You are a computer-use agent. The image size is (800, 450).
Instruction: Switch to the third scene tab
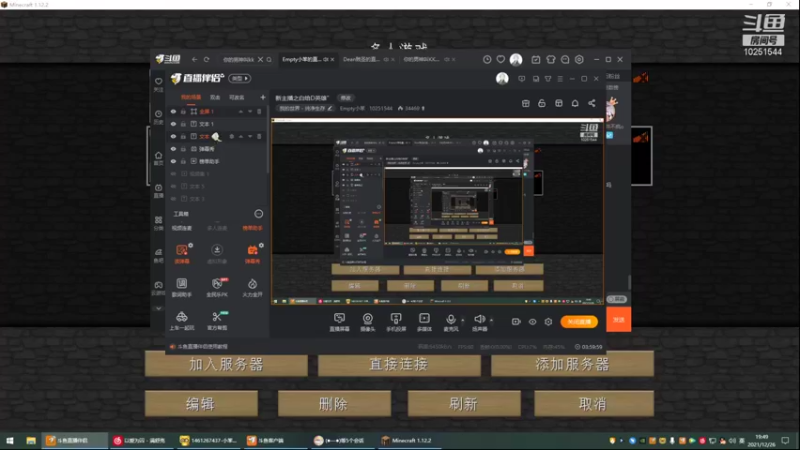[x=236, y=97]
